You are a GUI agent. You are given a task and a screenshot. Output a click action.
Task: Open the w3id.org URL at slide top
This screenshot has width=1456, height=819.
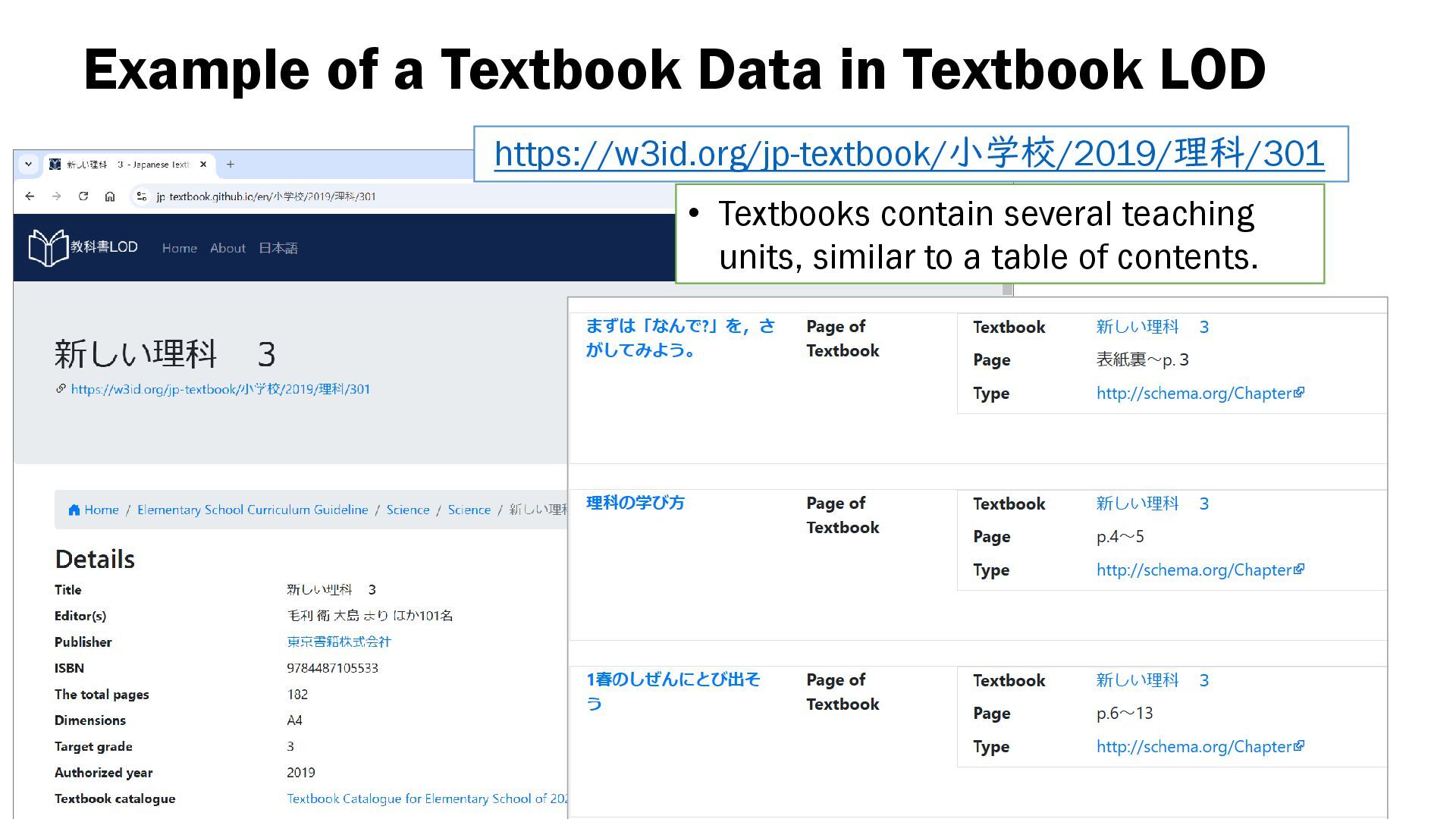pos(908,154)
